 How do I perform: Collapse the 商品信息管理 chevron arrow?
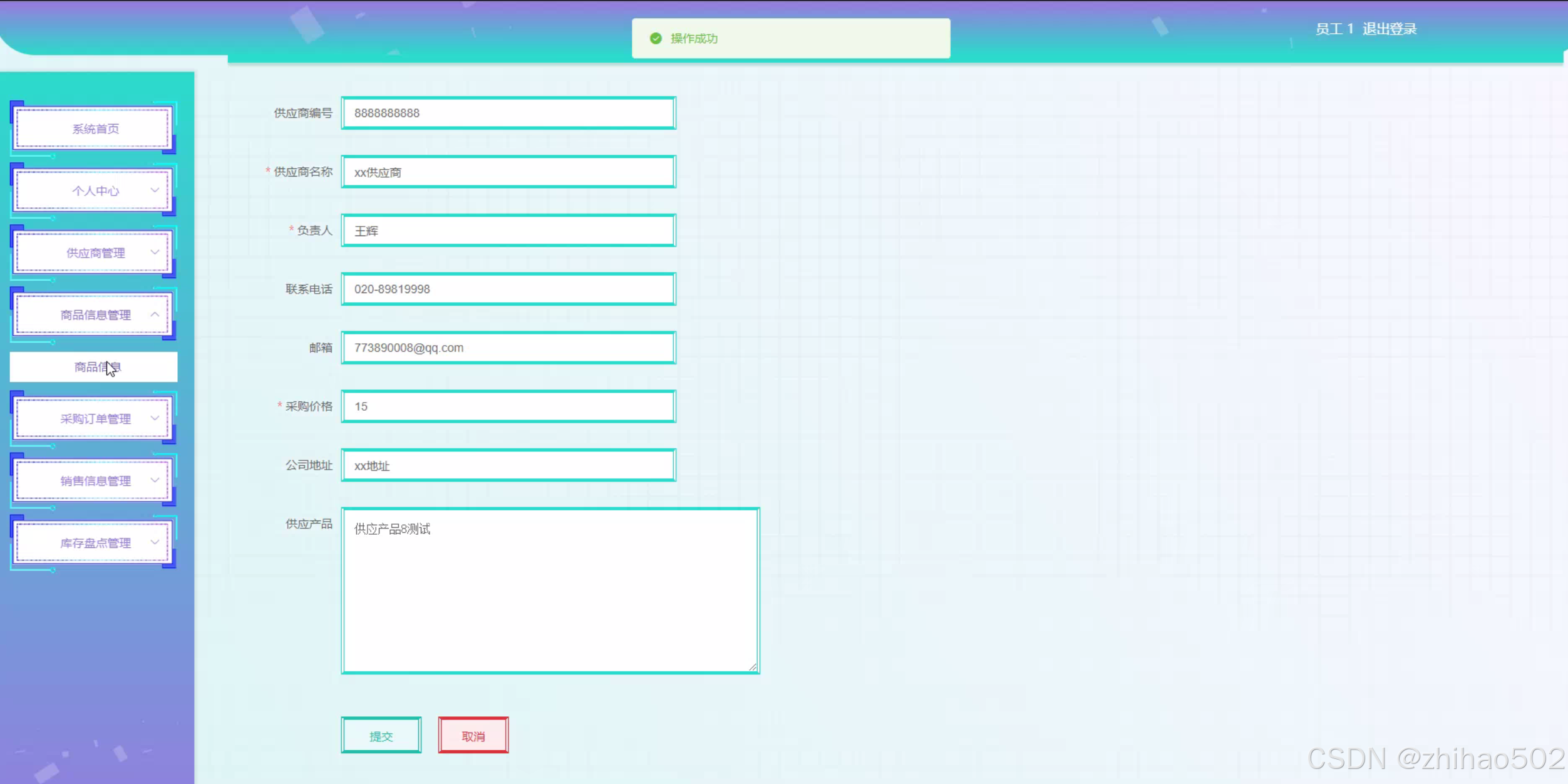[x=155, y=314]
